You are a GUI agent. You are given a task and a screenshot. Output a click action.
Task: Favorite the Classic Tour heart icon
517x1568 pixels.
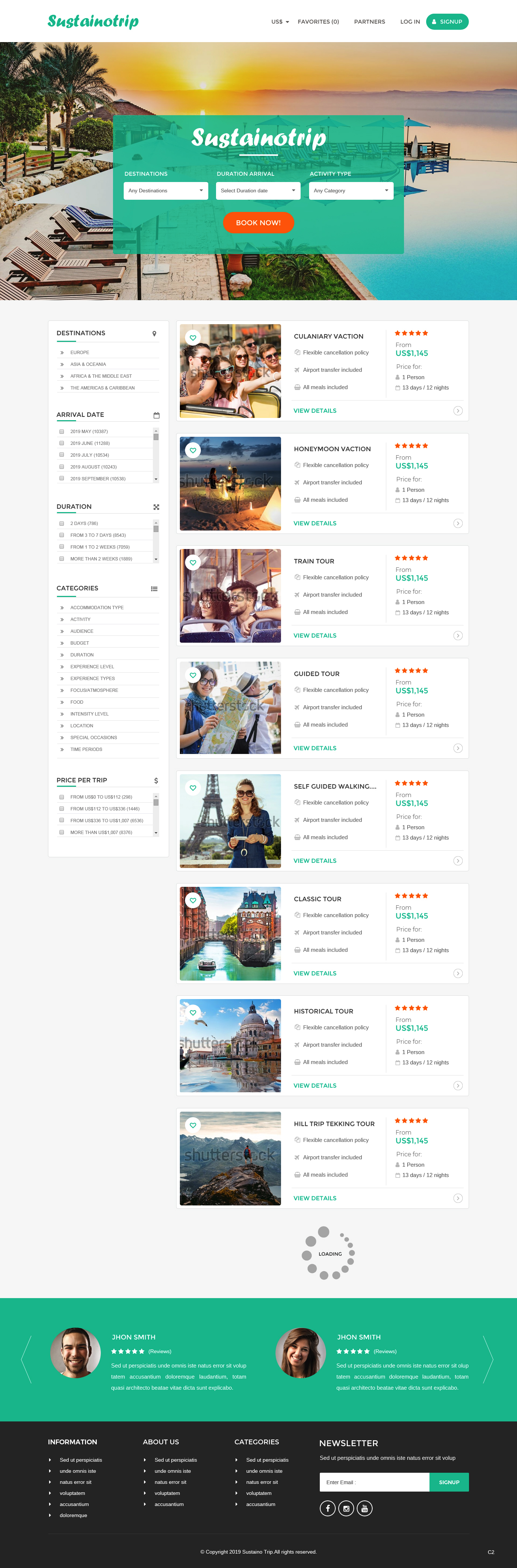[193, 900]
